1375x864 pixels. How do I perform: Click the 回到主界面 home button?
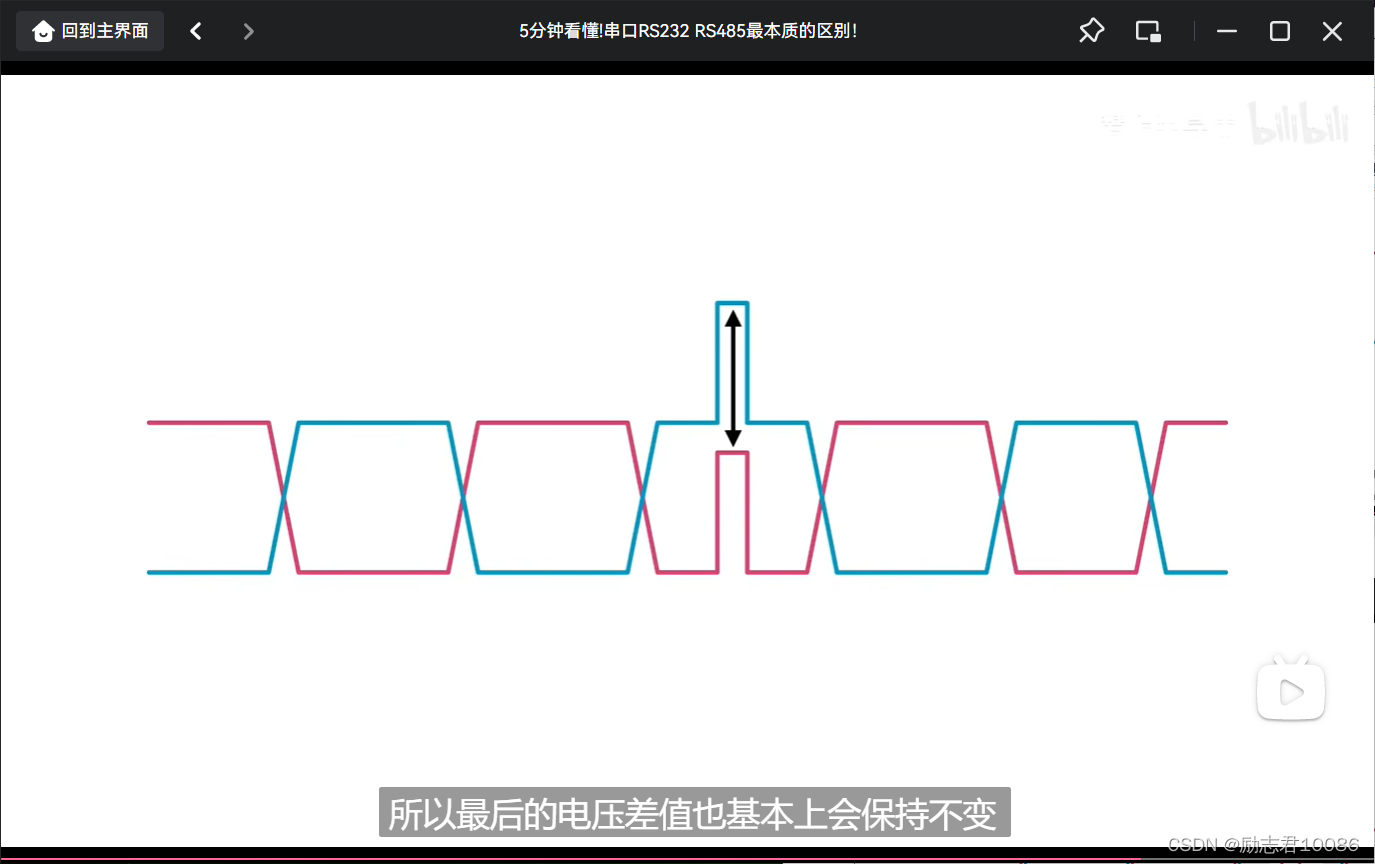(90, 31)
